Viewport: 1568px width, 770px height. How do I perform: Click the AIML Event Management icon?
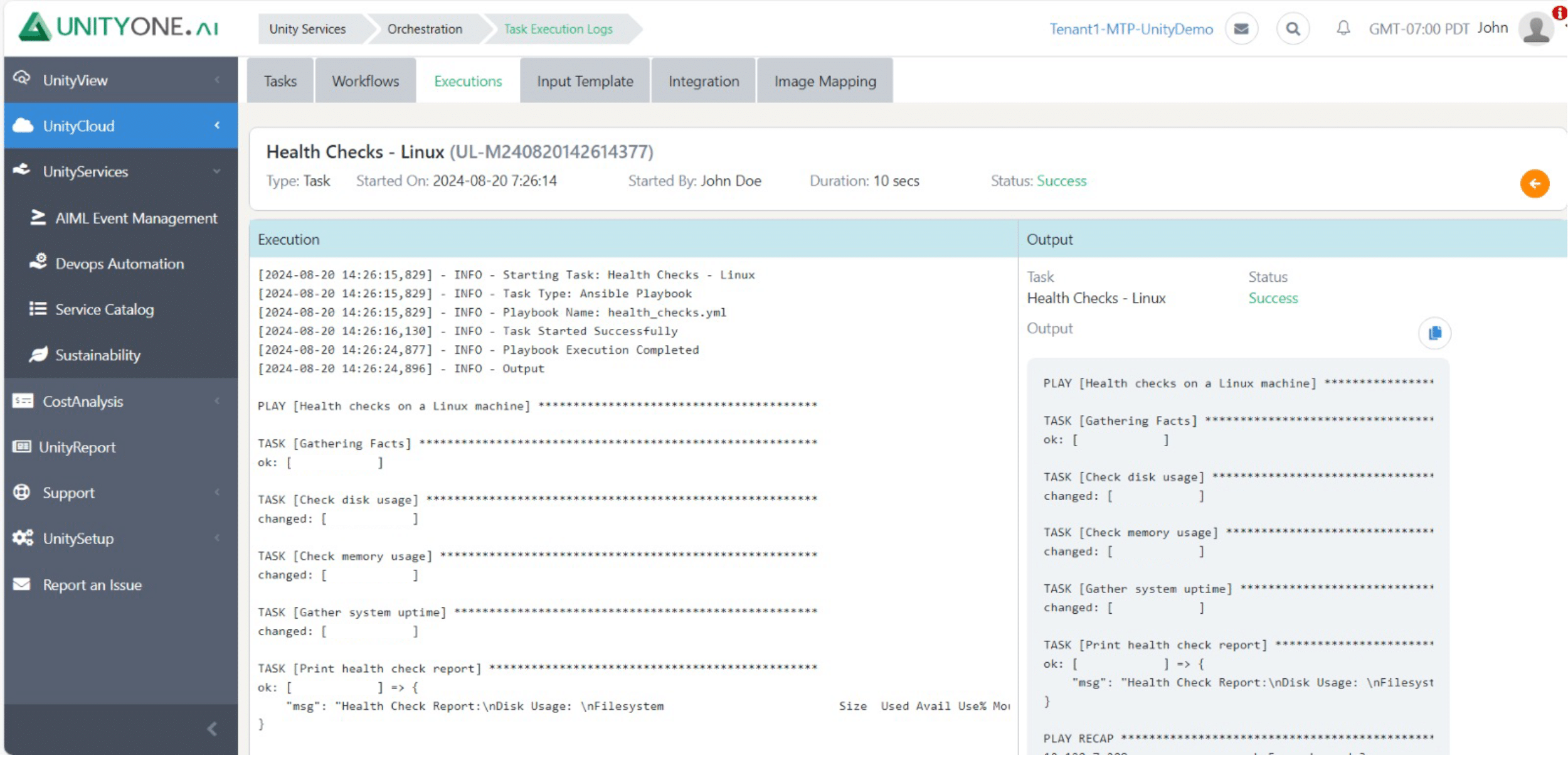38,217
